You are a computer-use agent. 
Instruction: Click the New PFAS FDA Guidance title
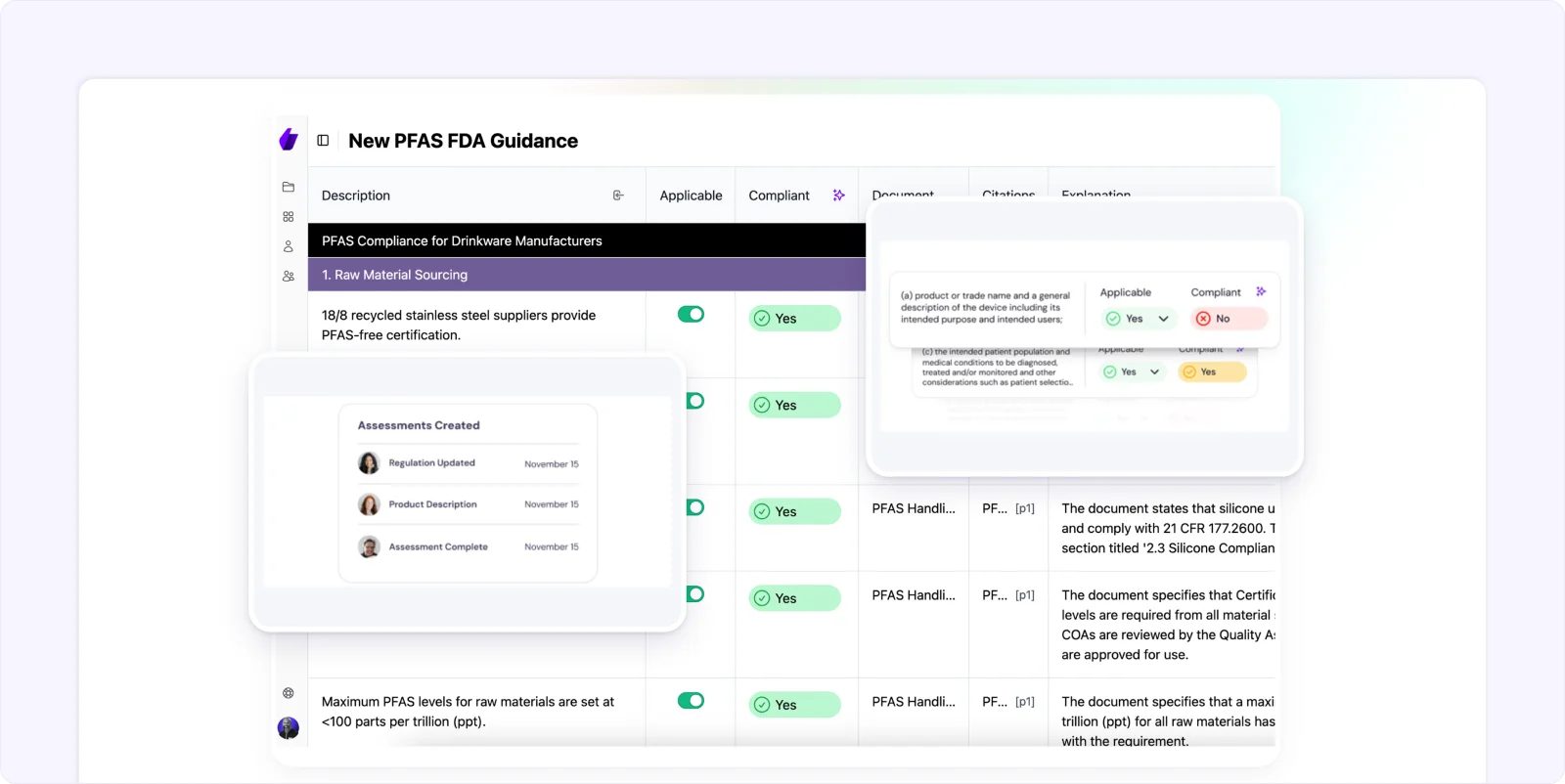click(x=463, y=141)
